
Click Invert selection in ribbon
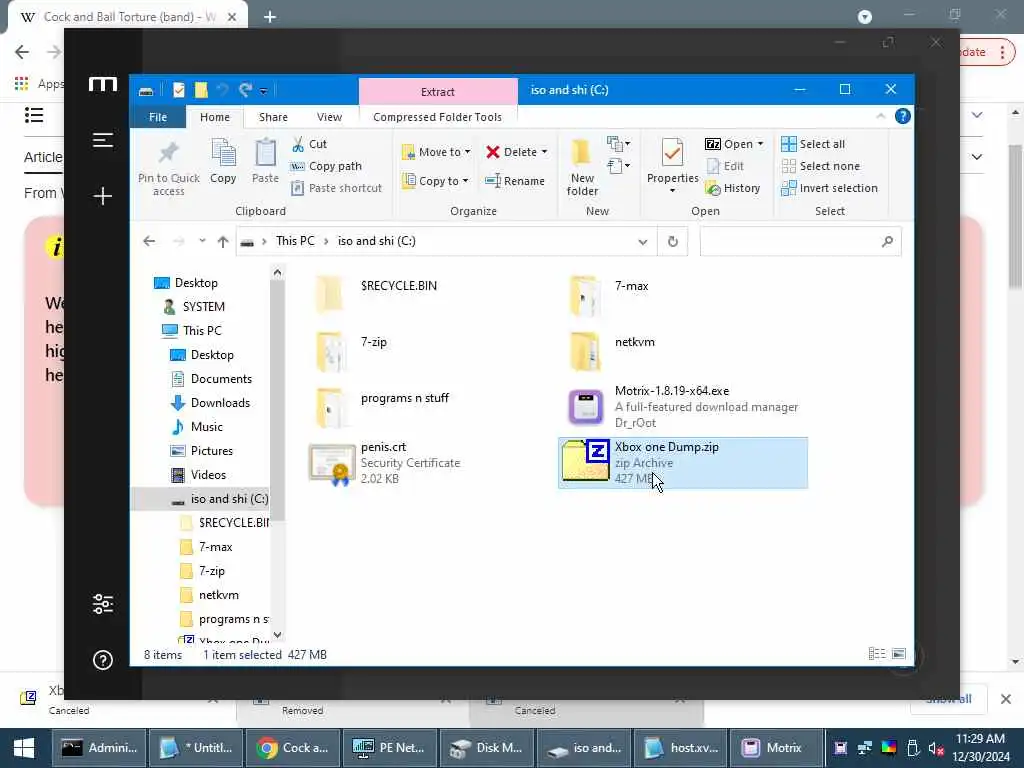click(829, 188)
